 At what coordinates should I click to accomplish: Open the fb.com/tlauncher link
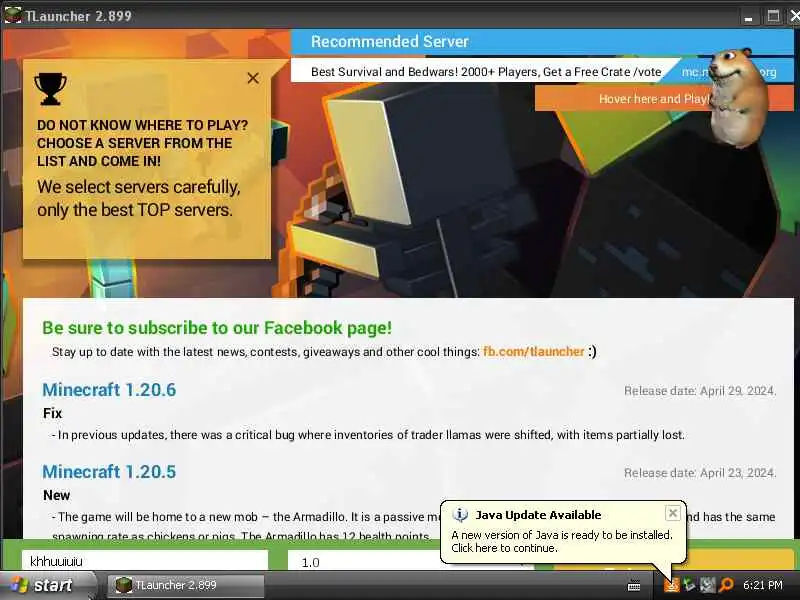pos(533,352)
